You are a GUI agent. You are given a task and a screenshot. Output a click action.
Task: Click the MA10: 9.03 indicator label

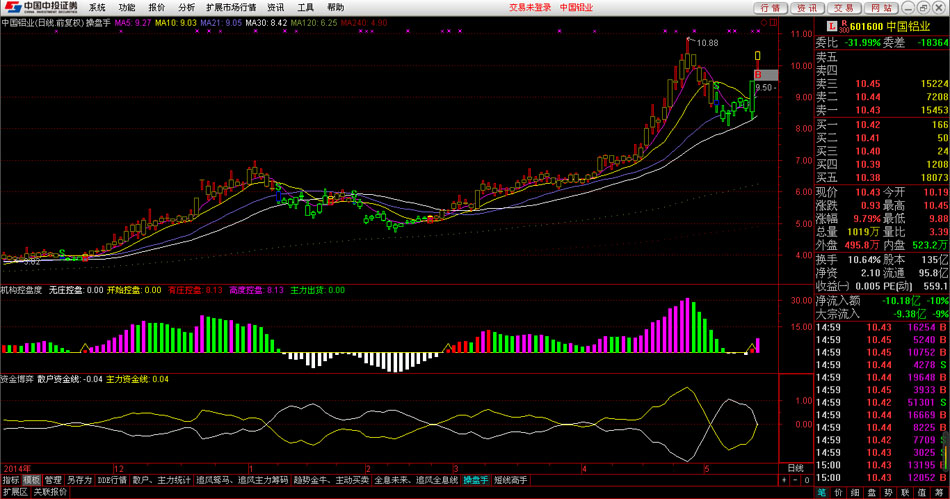click(x=176, y=23)
